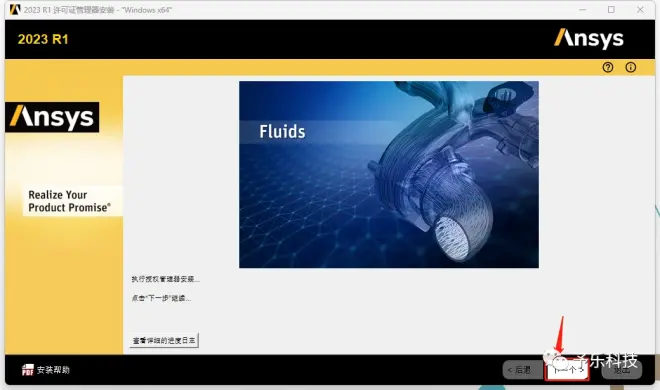Continue with the highlighted next-step button
Image resolution: width=660 pixels, height=390 pixels.
point(567,370)
